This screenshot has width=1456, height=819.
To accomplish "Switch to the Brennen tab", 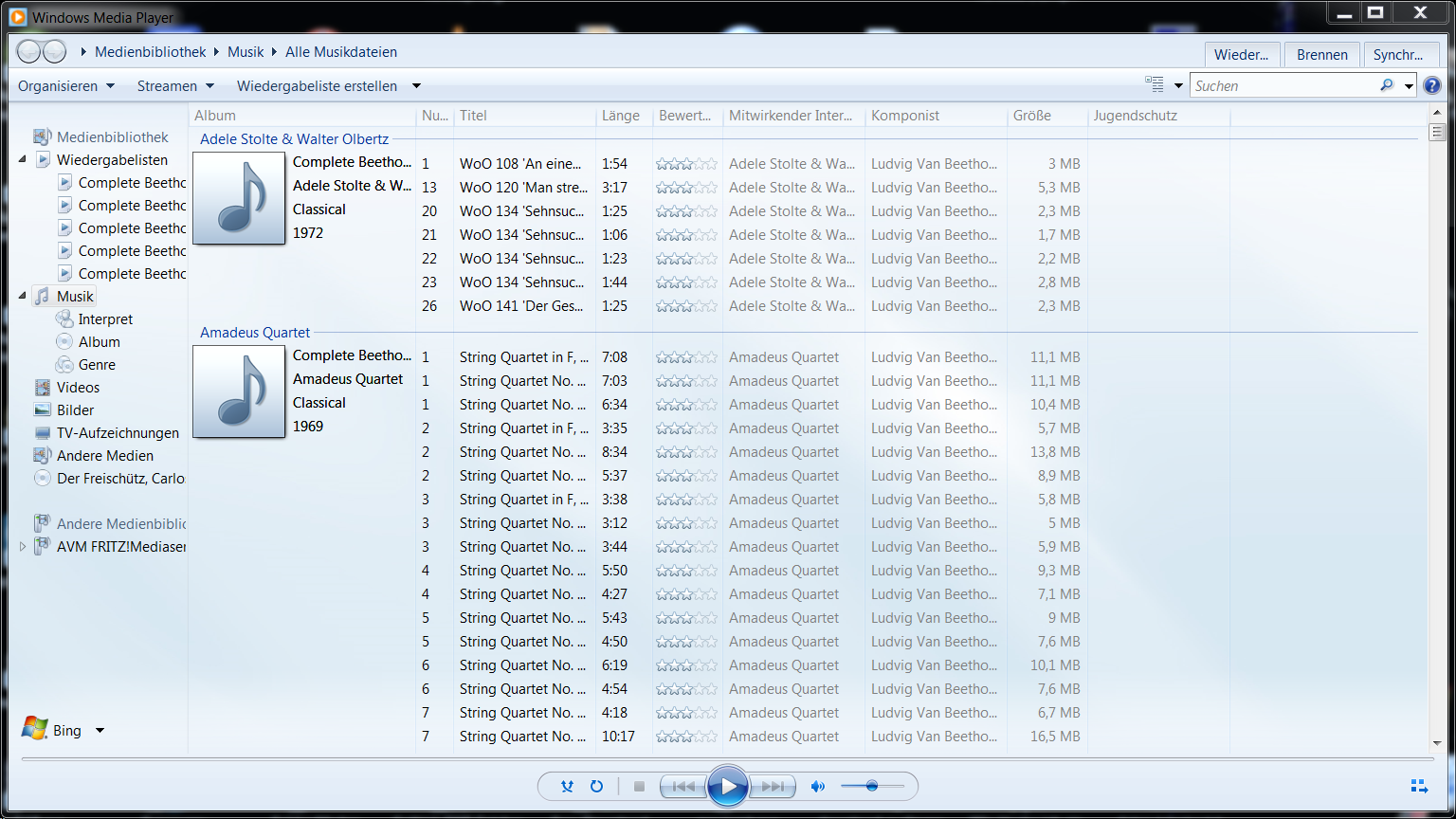I will [1322, 55].
